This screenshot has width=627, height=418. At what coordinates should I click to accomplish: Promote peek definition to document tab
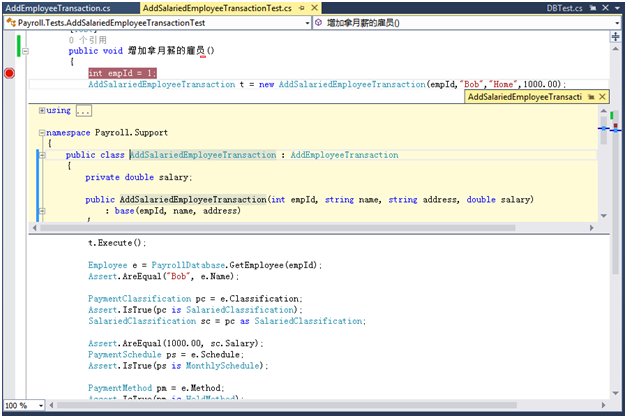point(591,96)
